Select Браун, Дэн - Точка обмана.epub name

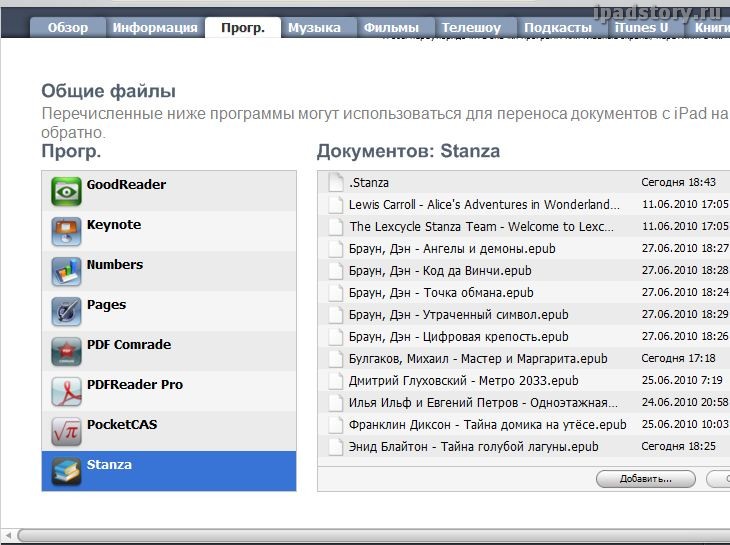tap(441, 293)
